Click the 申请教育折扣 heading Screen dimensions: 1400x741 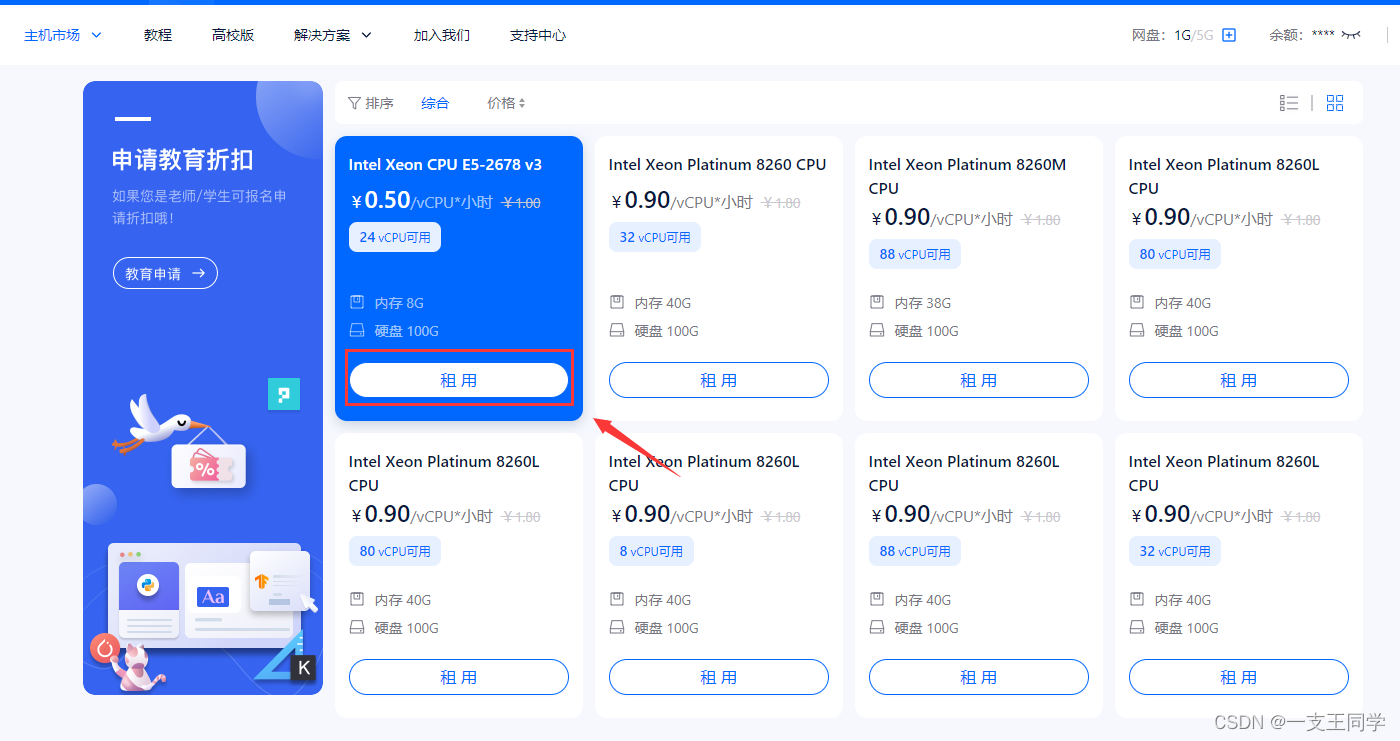tap(183, 160)
